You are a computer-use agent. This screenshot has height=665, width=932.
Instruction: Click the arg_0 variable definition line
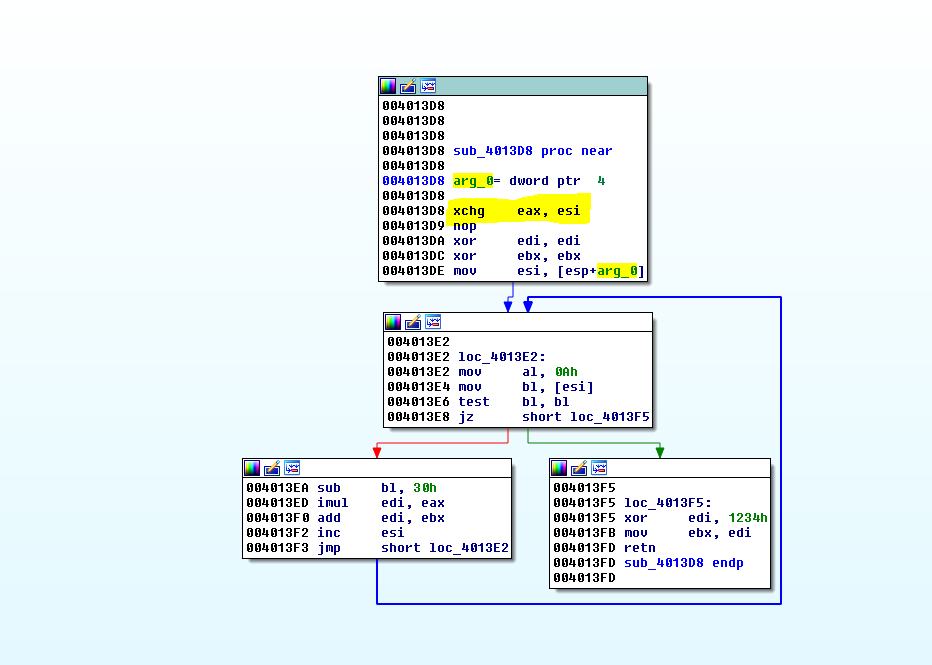528,181
